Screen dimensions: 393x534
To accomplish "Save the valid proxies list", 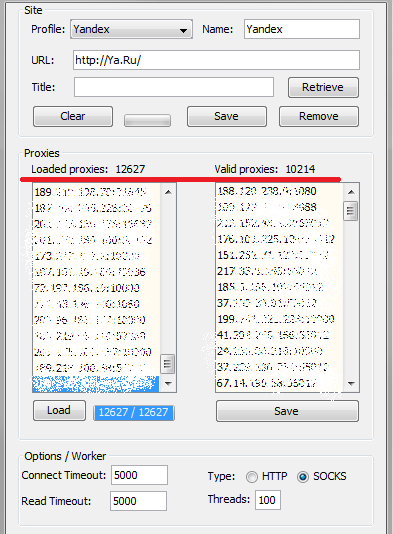I will 287,411.
